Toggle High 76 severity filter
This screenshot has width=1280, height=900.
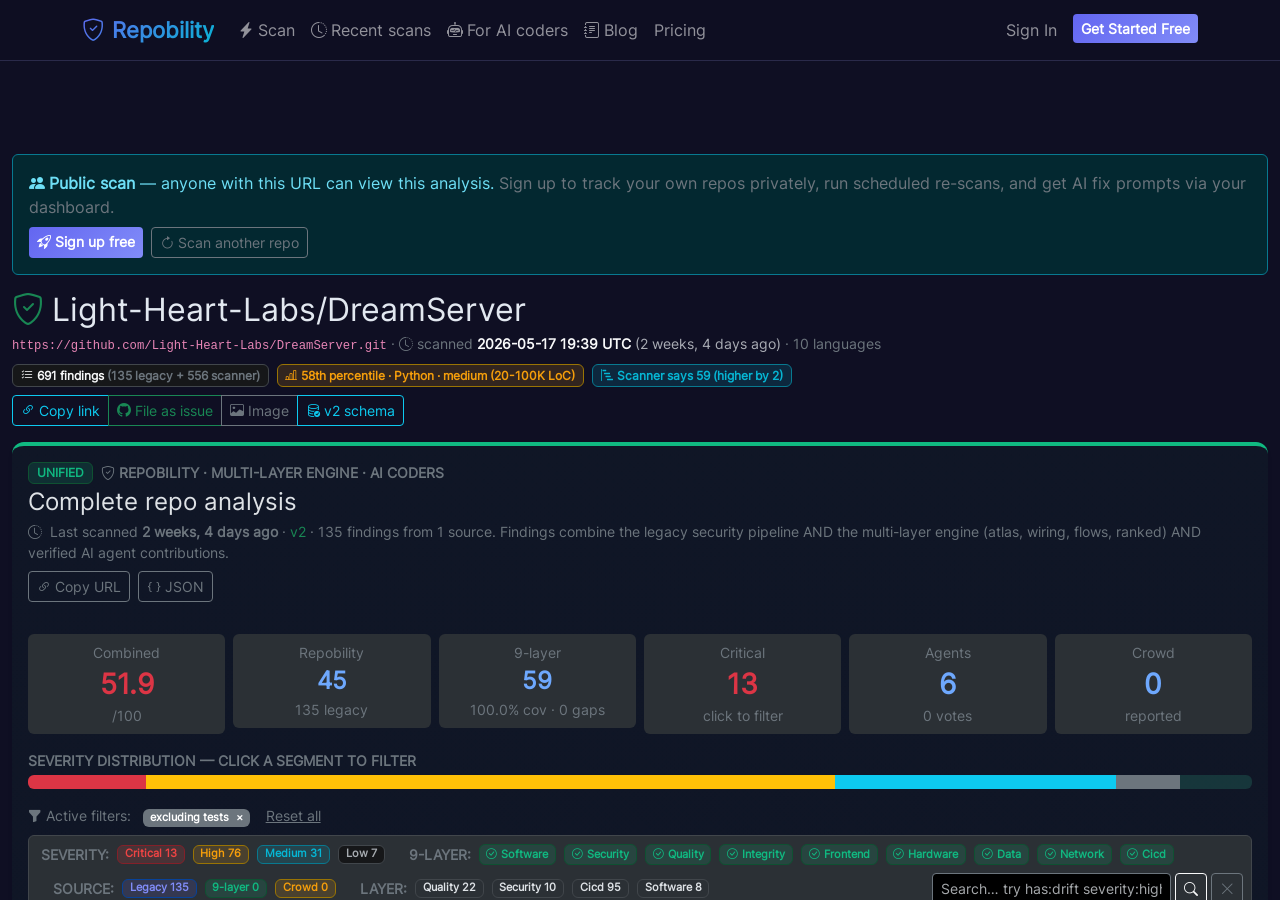221,854
